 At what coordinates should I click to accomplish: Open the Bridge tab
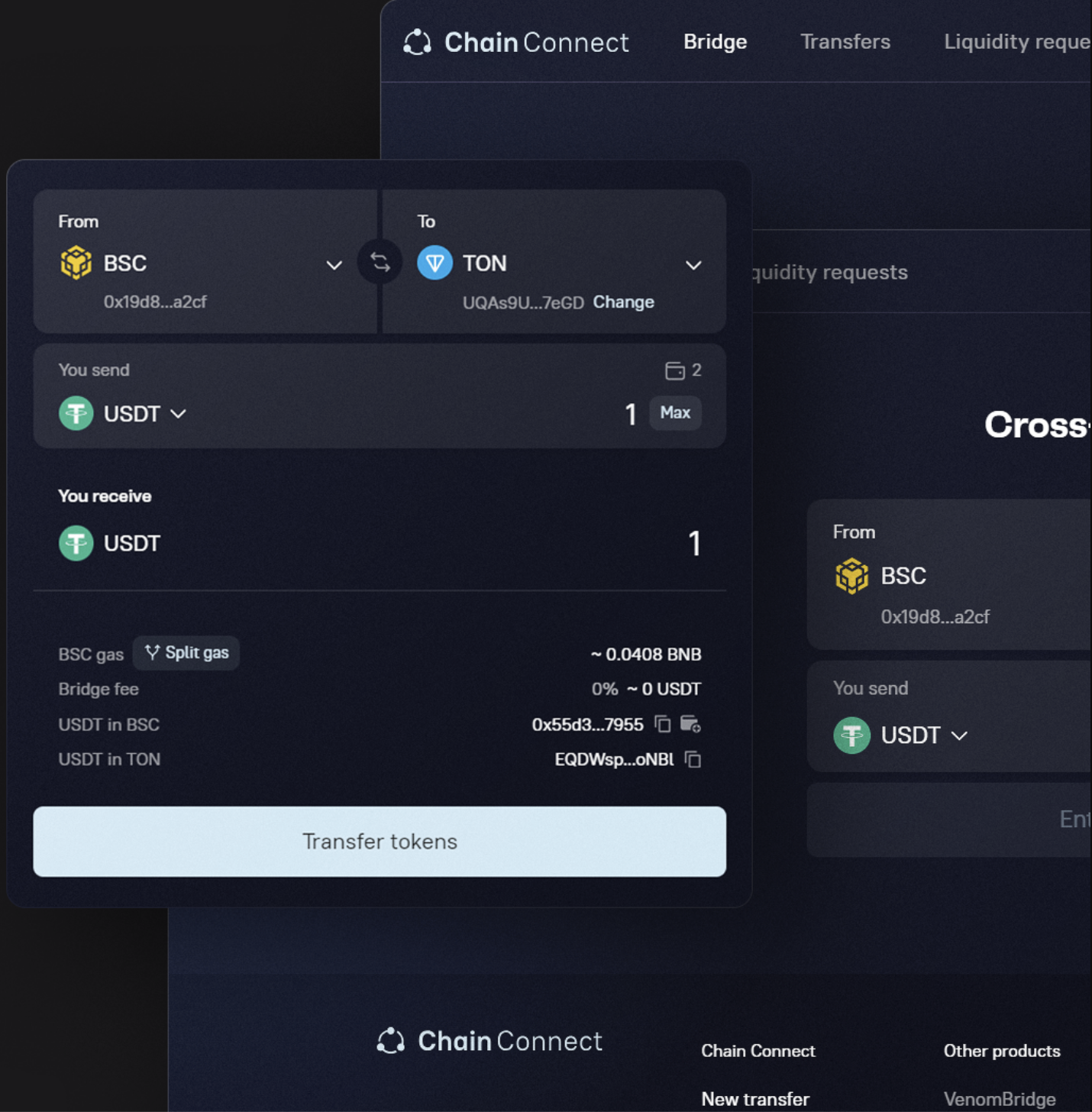tap(715, 41)
